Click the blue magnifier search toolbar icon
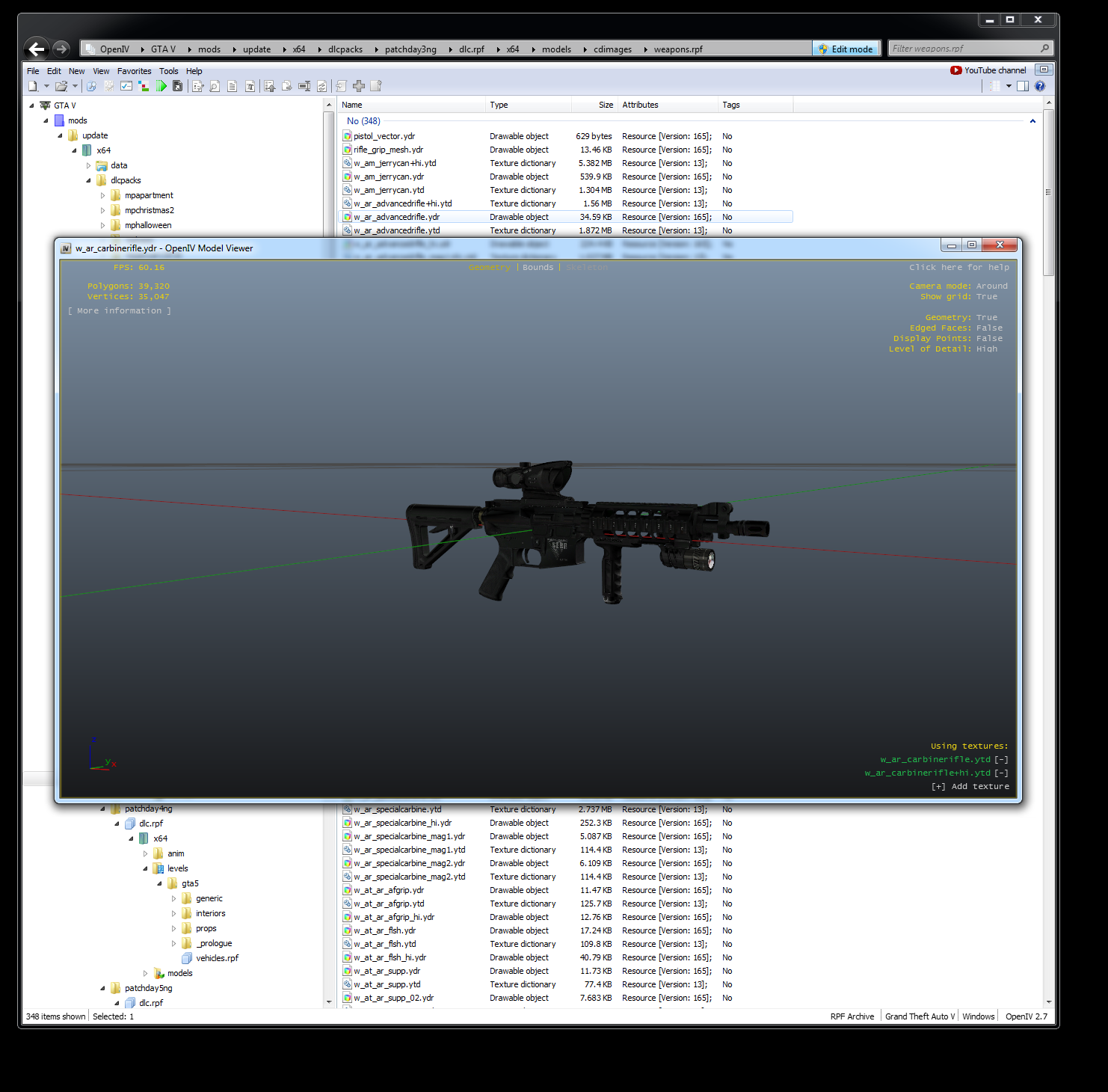The height and width of the screenshot is (1092, 1108). point(91,86)
